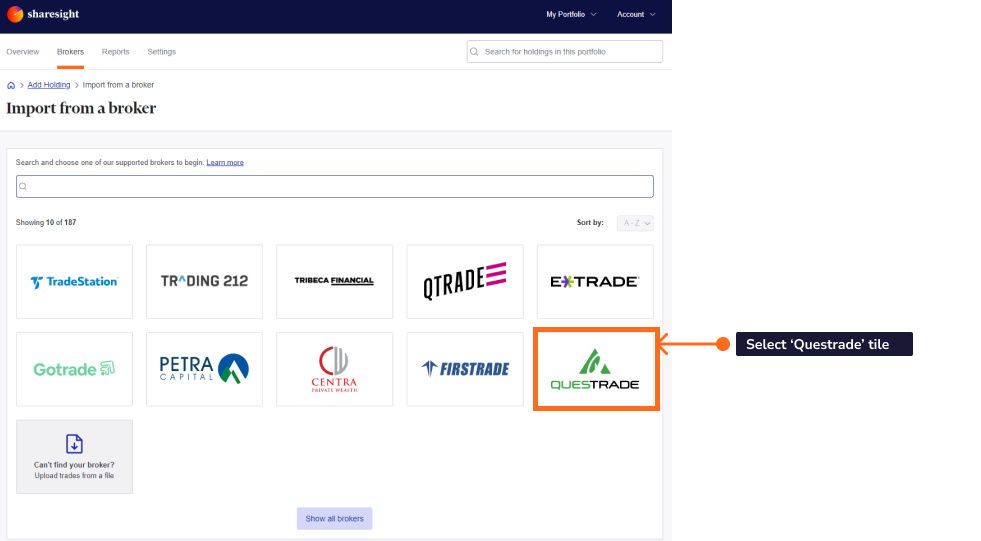
Task: Pick the Tribeca Financial tile
Action: tap(335, 281)
